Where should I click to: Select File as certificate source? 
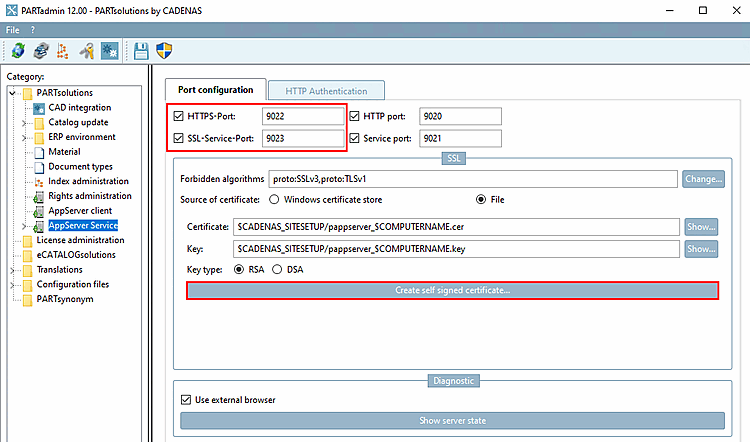[481, 199]
